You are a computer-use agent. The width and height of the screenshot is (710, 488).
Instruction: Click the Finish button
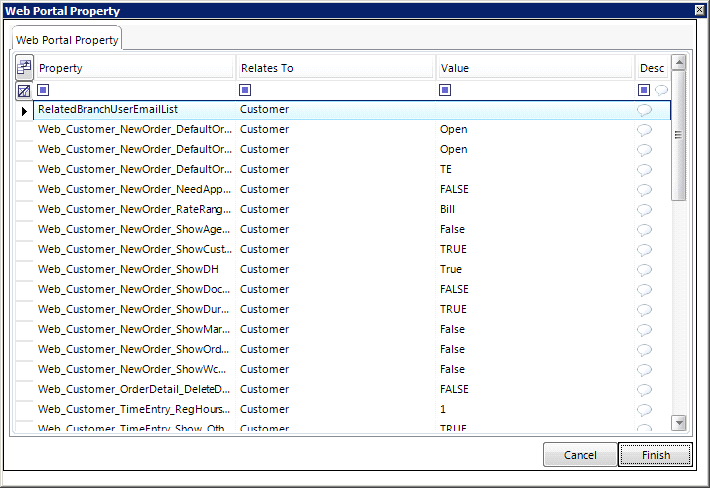pos(655,455)
